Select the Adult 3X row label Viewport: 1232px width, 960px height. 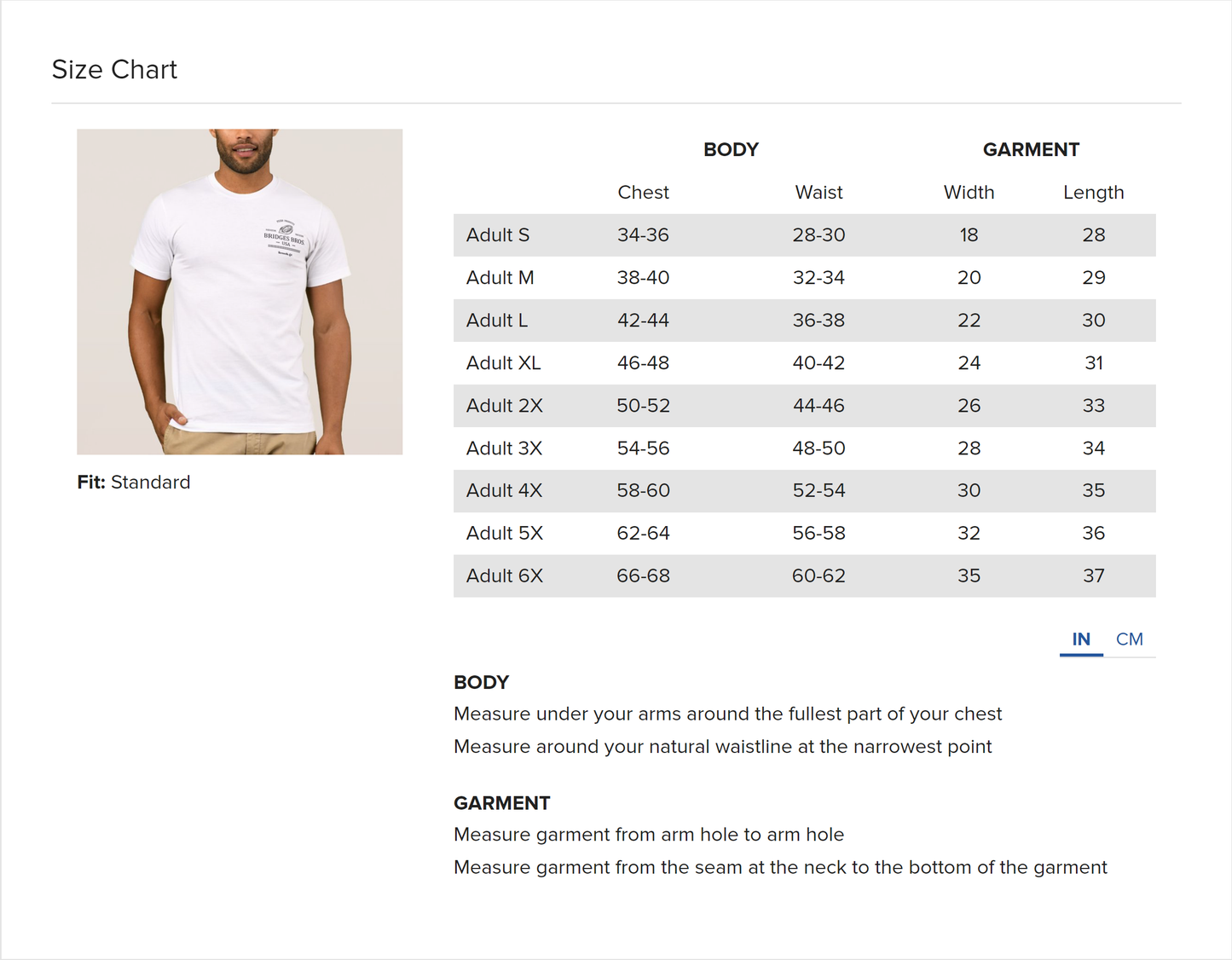[504, 448]
